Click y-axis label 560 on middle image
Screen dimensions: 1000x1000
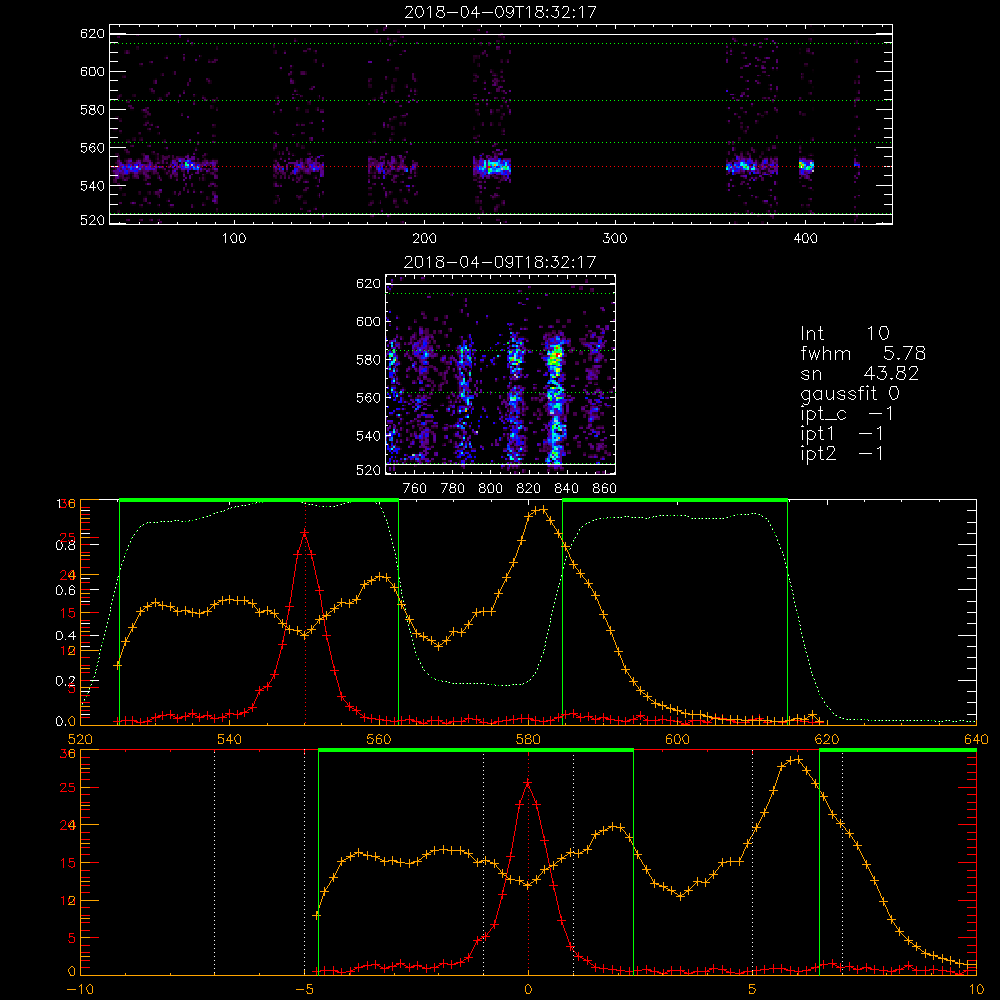[368, 397]
